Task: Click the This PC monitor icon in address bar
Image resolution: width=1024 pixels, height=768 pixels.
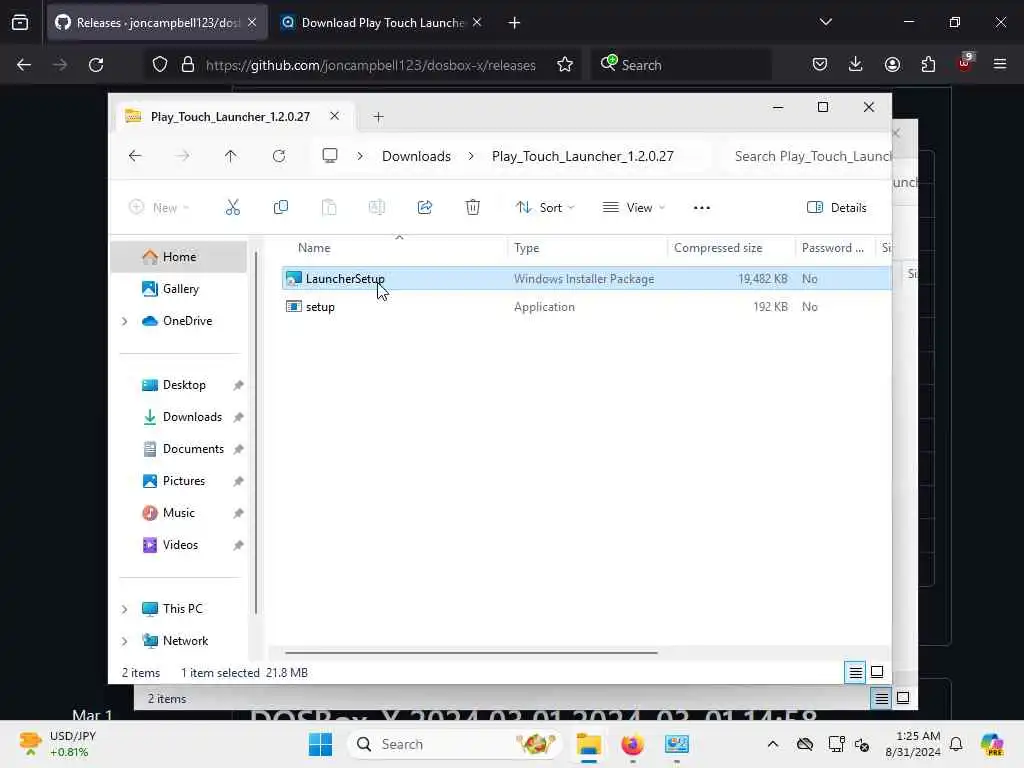Action: 330,156
